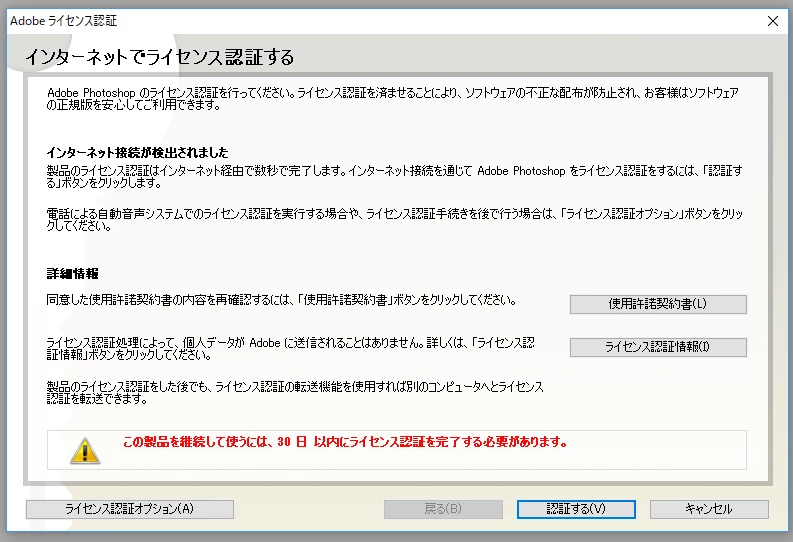The width and height of the screenshot is (793, 542).
Task: Select heading インターネットでライセンス認証する
Action: click(160, 57)
